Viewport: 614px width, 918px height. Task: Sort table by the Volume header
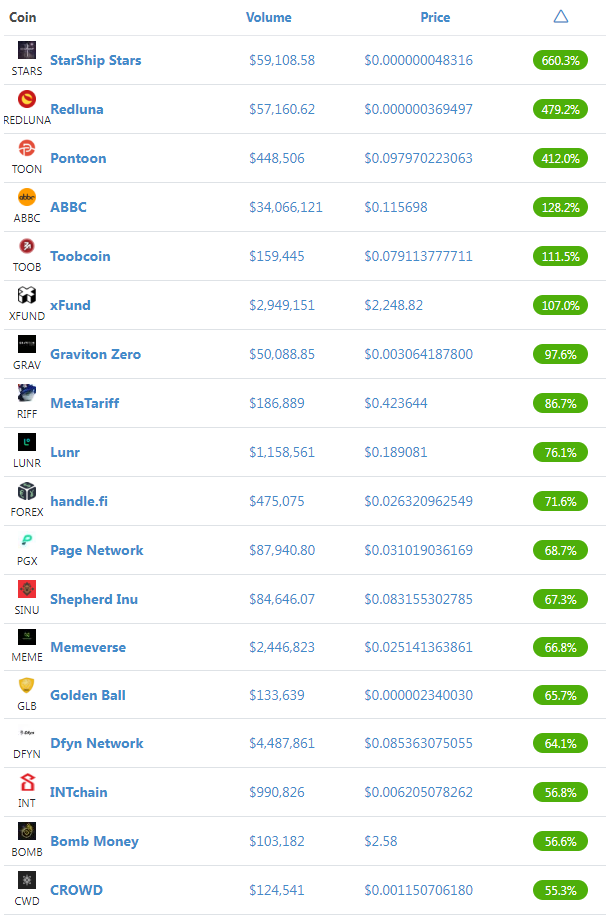coord(269,18)
